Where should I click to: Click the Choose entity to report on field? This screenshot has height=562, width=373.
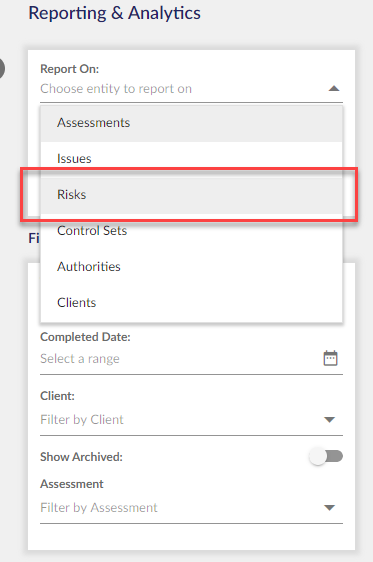coord(191,89)
